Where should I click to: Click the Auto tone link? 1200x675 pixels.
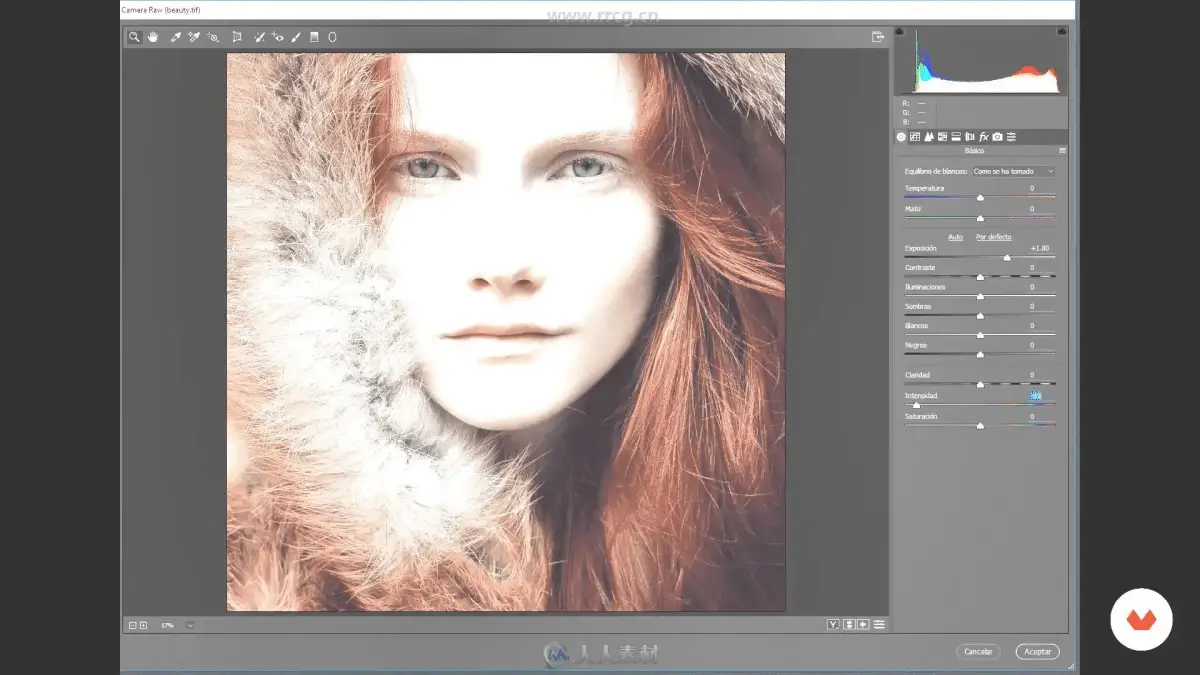tap(955, 237)
